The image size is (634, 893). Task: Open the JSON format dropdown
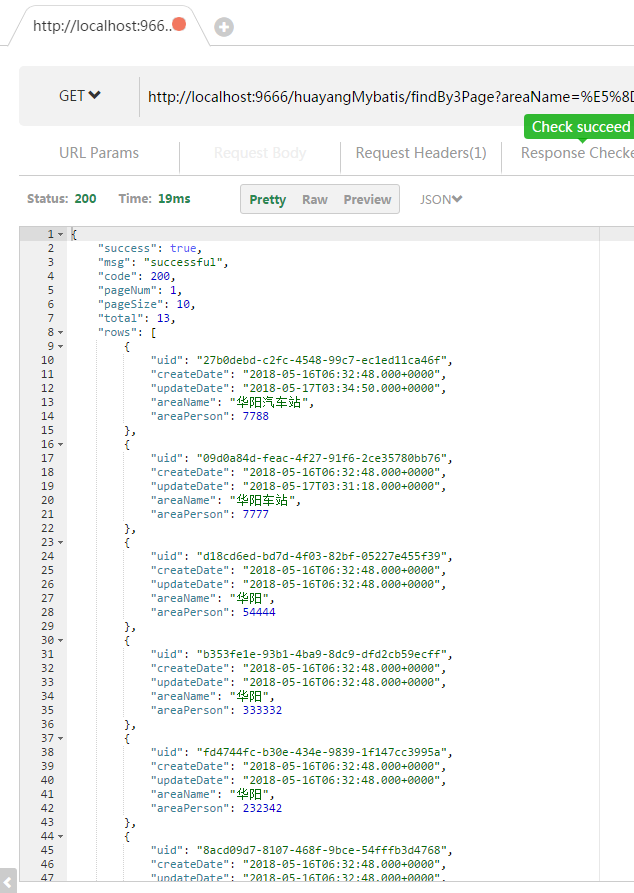[x=441, y=200]
